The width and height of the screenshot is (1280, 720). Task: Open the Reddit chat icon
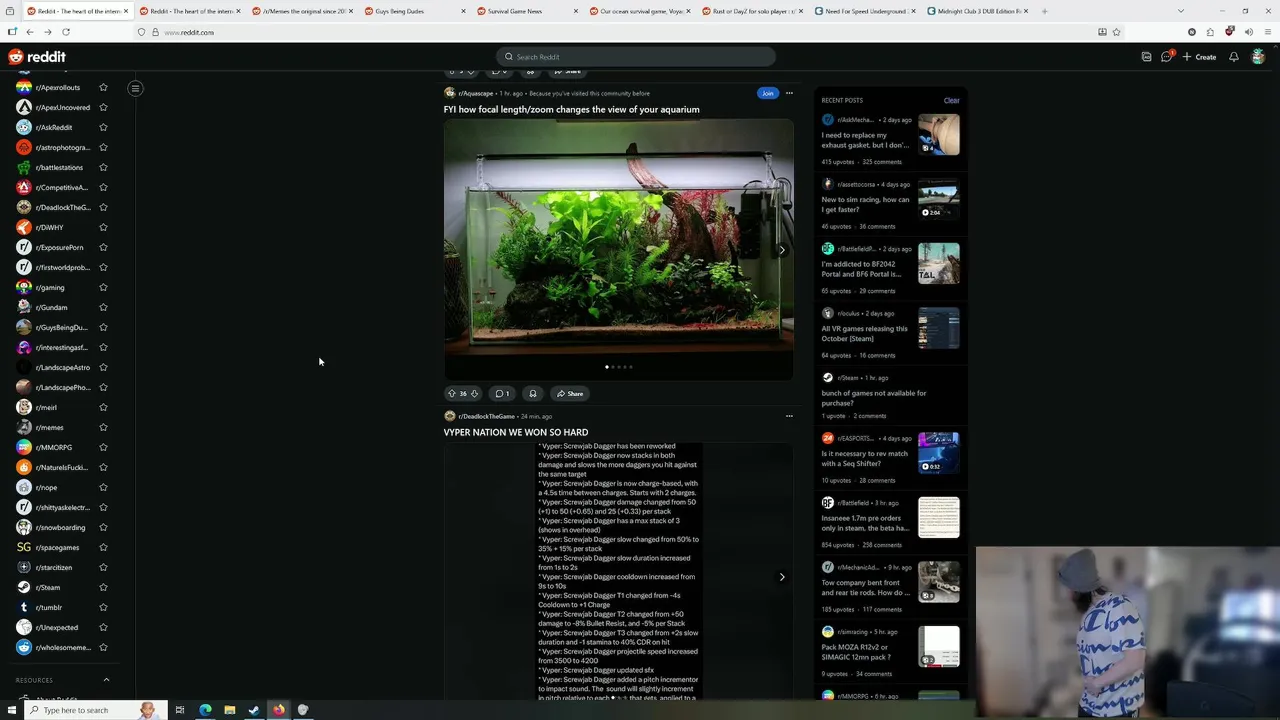coord(1166,57)
